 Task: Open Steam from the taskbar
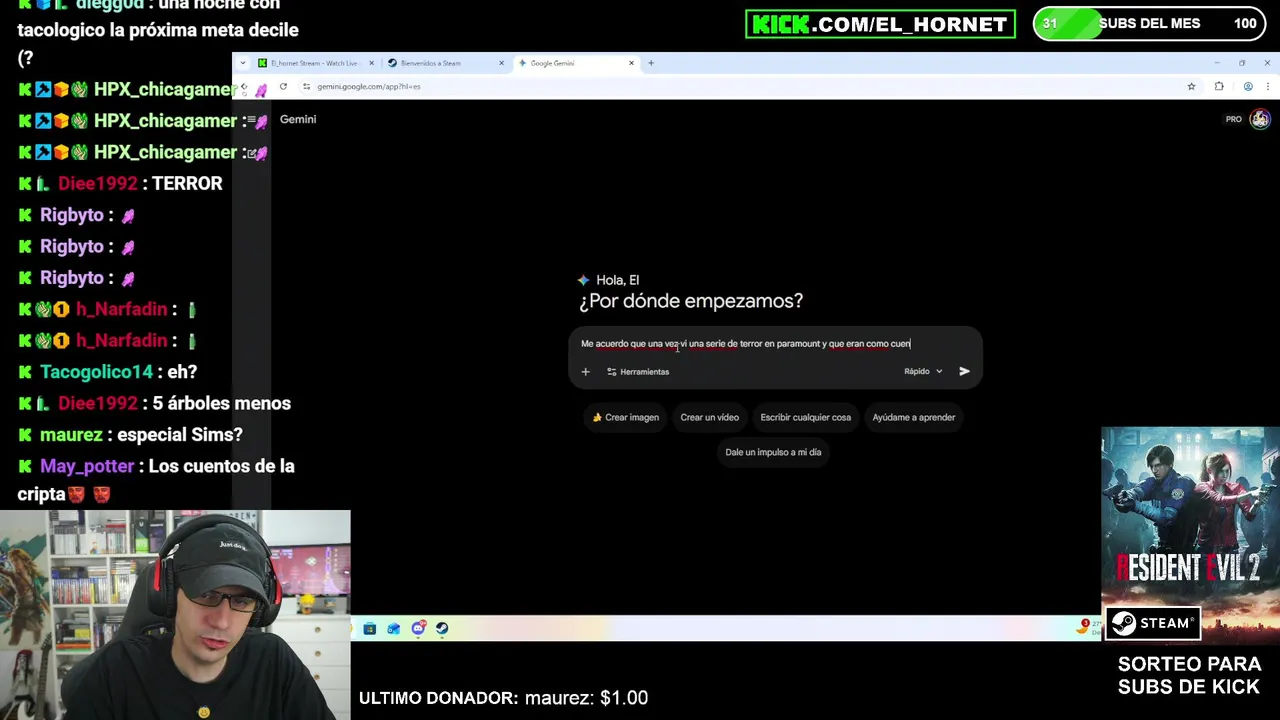click(x=442, y=629)
